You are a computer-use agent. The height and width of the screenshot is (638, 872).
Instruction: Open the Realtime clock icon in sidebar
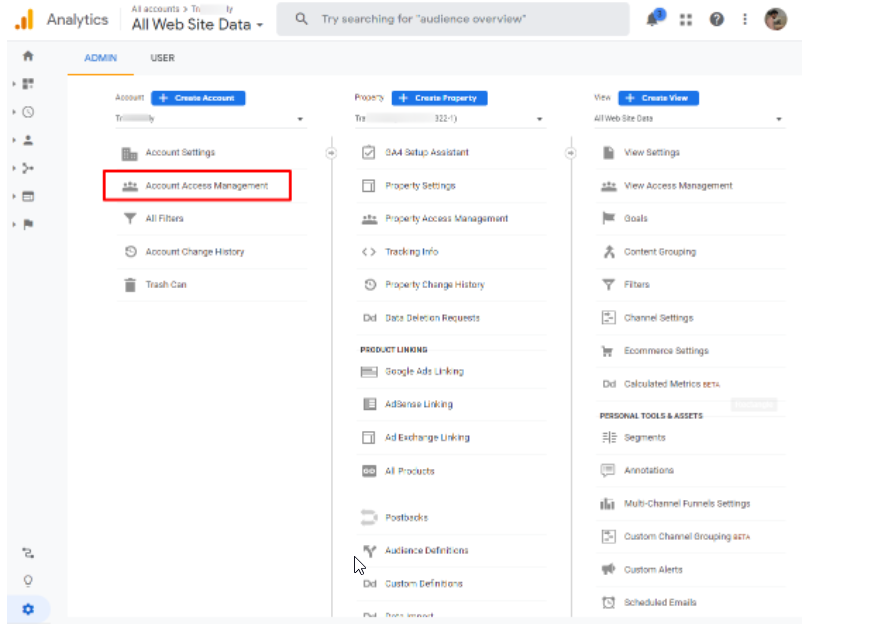[28, 112]
